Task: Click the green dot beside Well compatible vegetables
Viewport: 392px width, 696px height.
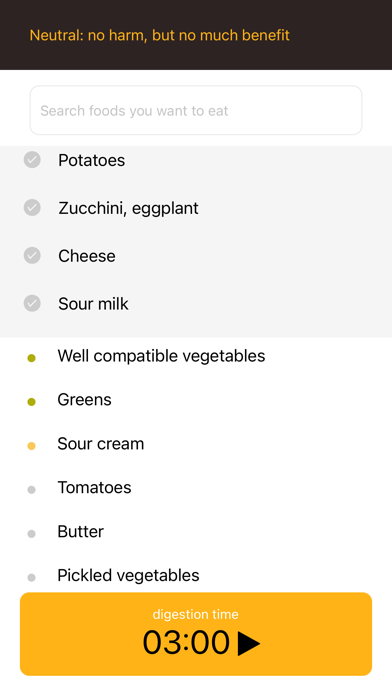Action: (x=32, y=358)
